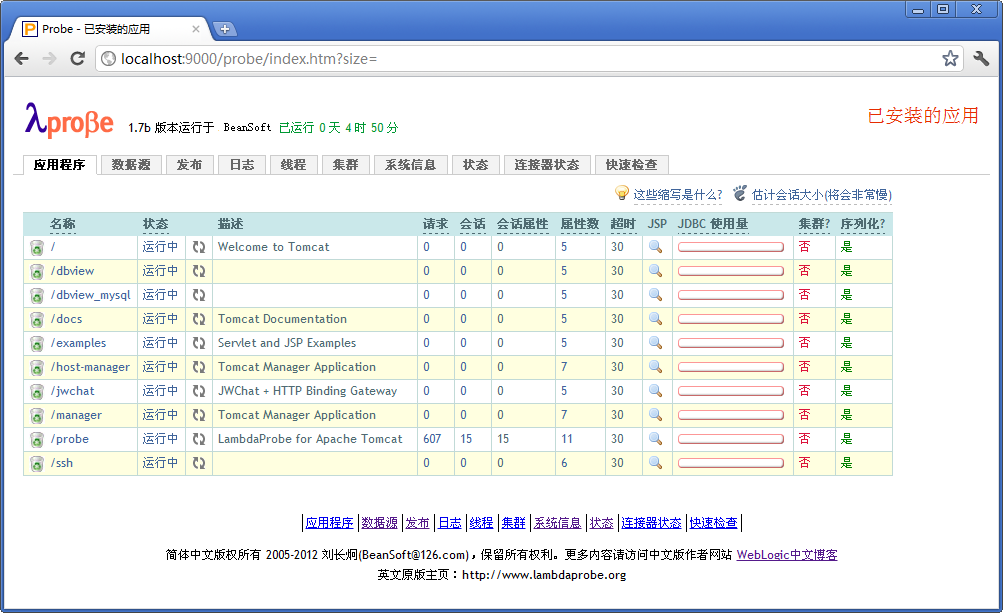Image resolution: width=1003 pixels, height=613 pixels.
Task: Toggle running status 运行中 for /manager
Action: click(x=160, y=415)
